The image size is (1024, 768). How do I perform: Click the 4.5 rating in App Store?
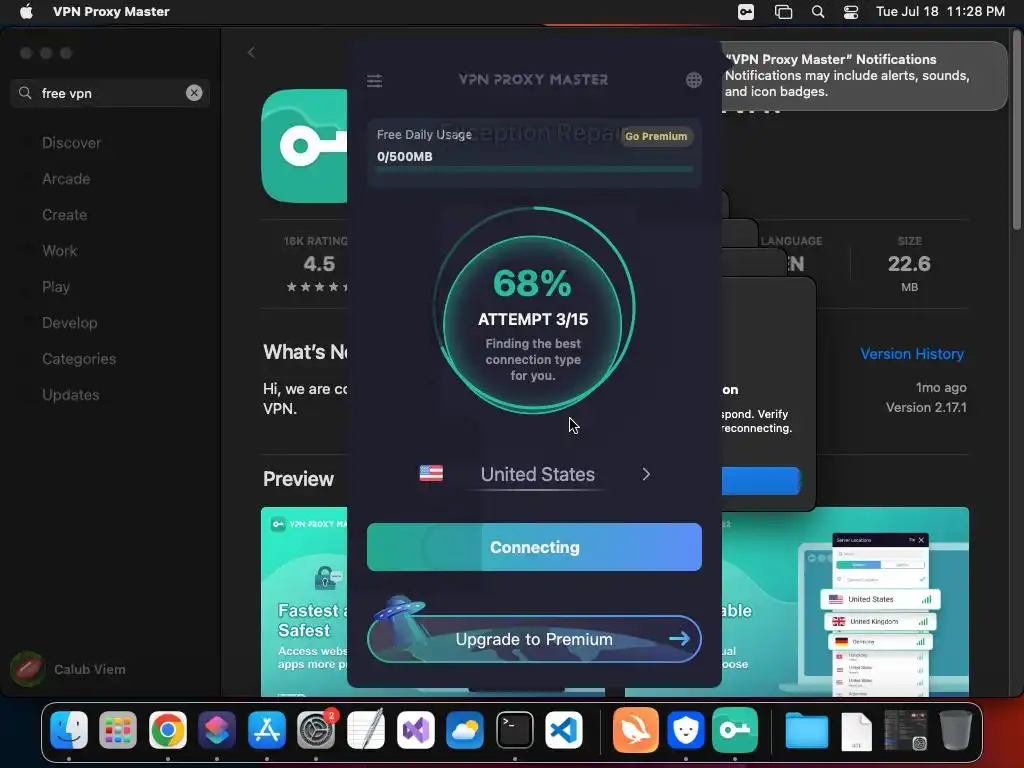(319, 264)
